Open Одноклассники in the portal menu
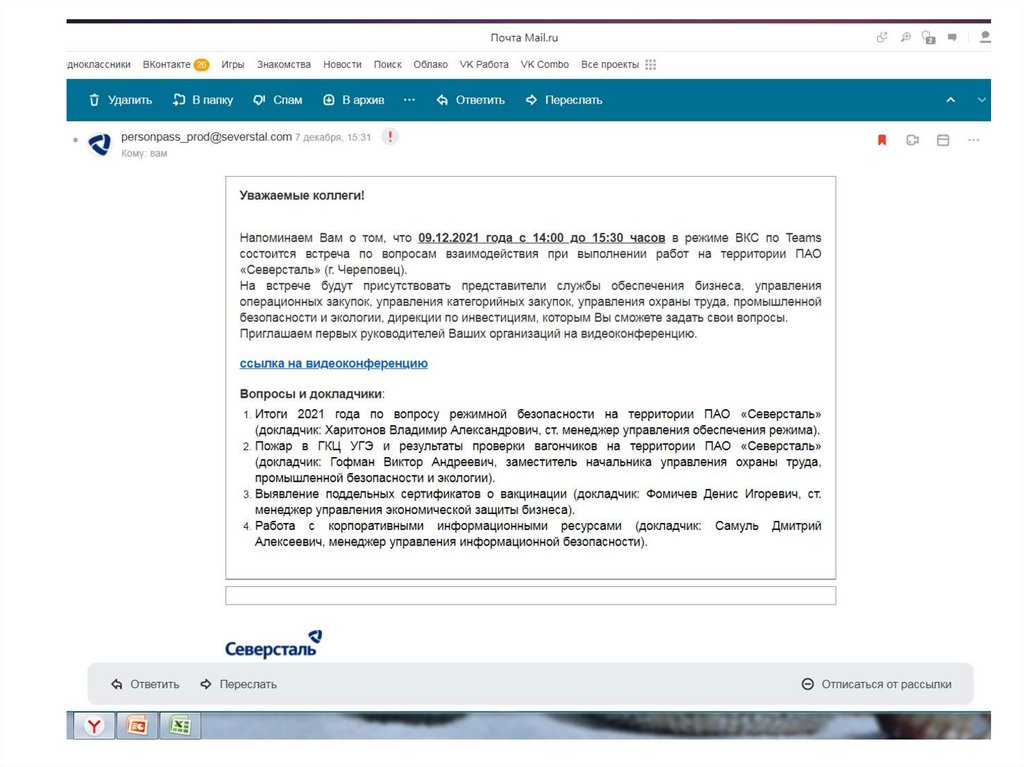The height and width of the screenshot is (767, 1024). pos(99,65)
